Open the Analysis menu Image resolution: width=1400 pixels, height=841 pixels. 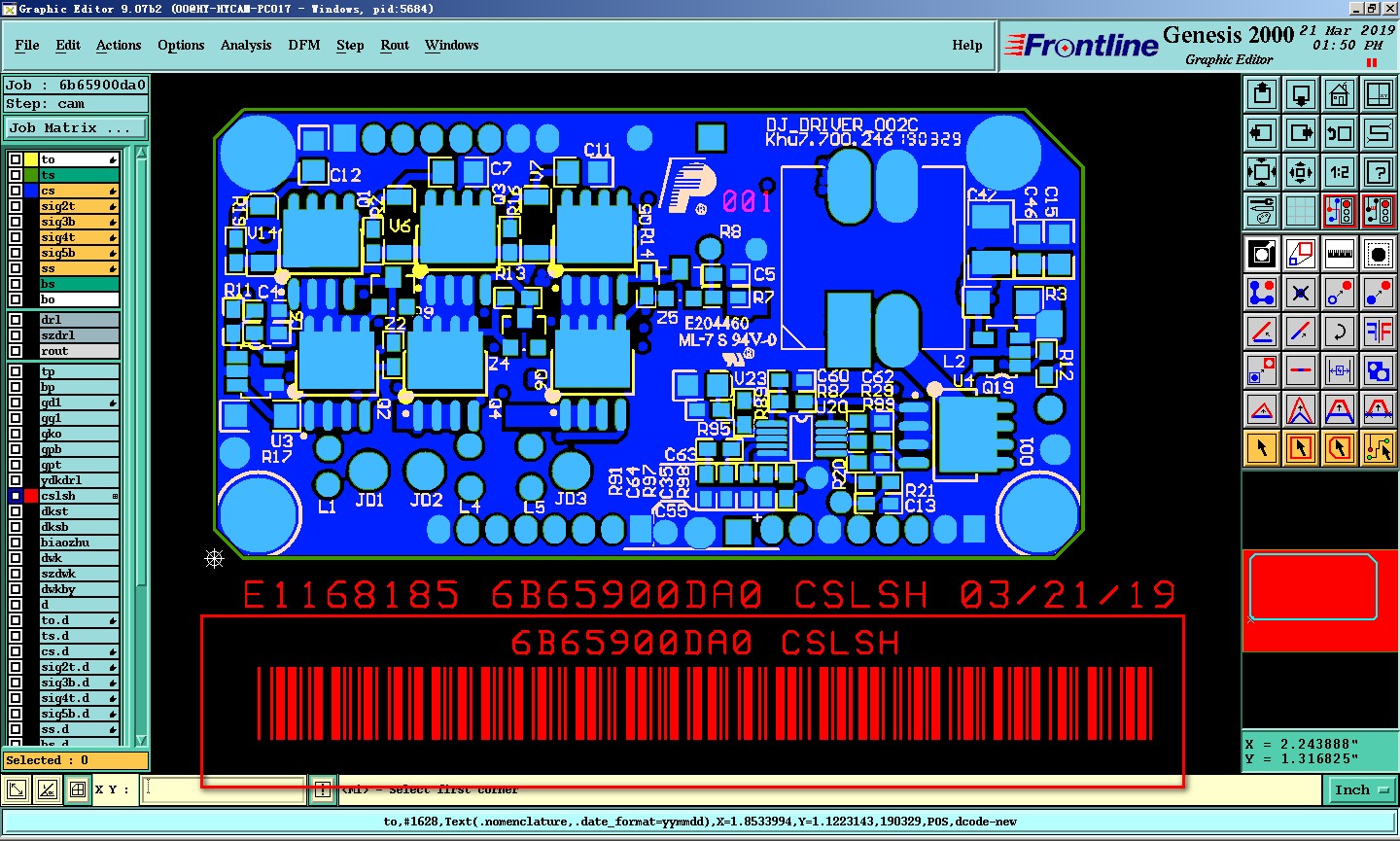tap(246, 46)
